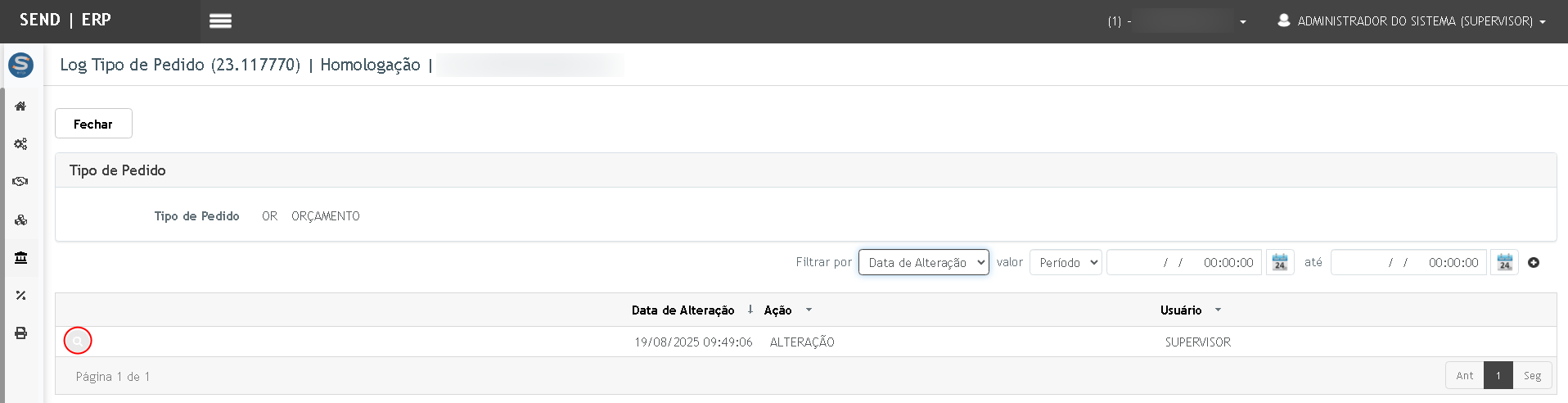Open the percent sidebar icon
Screen dimensions: 1568x403
tap(20, 295)
